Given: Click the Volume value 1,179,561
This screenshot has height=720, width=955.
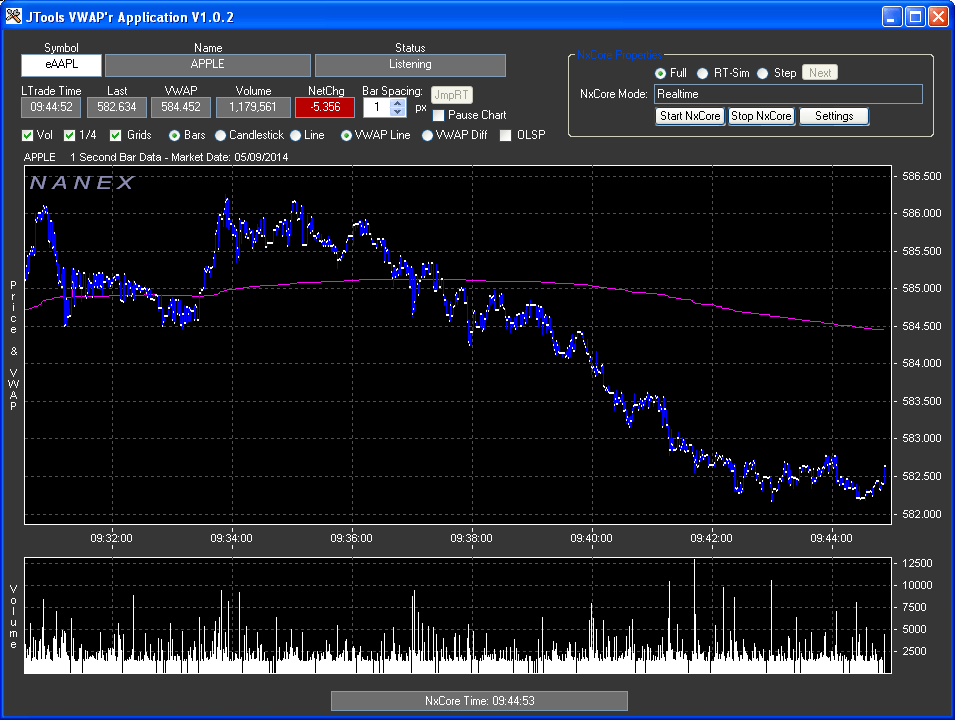Looking at the screenshot, I should click(x=253, y=107).
